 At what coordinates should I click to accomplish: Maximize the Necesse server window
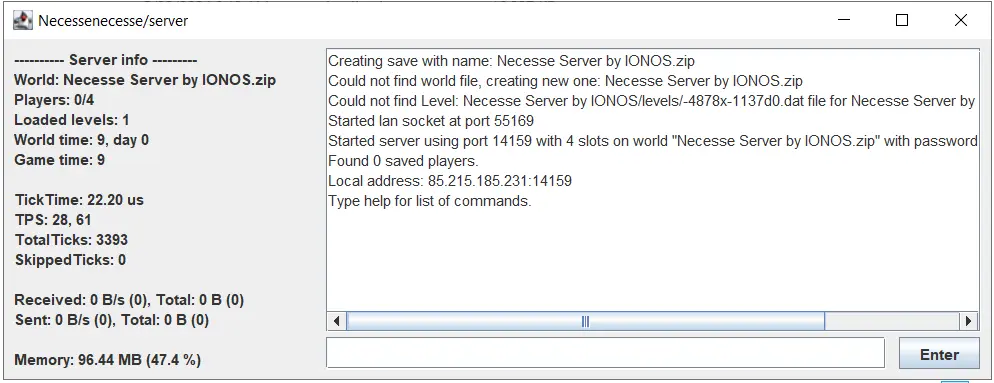pos(901,20)
